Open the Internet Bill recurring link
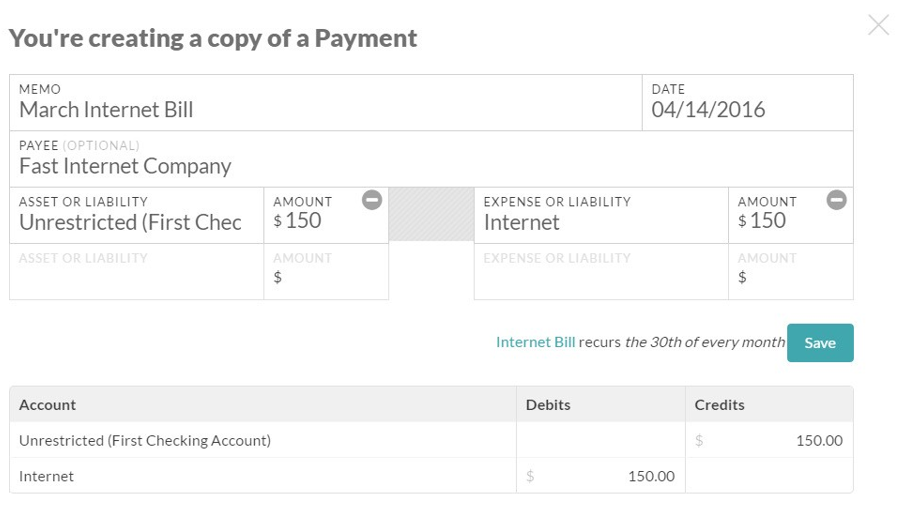 click(535, 342)
